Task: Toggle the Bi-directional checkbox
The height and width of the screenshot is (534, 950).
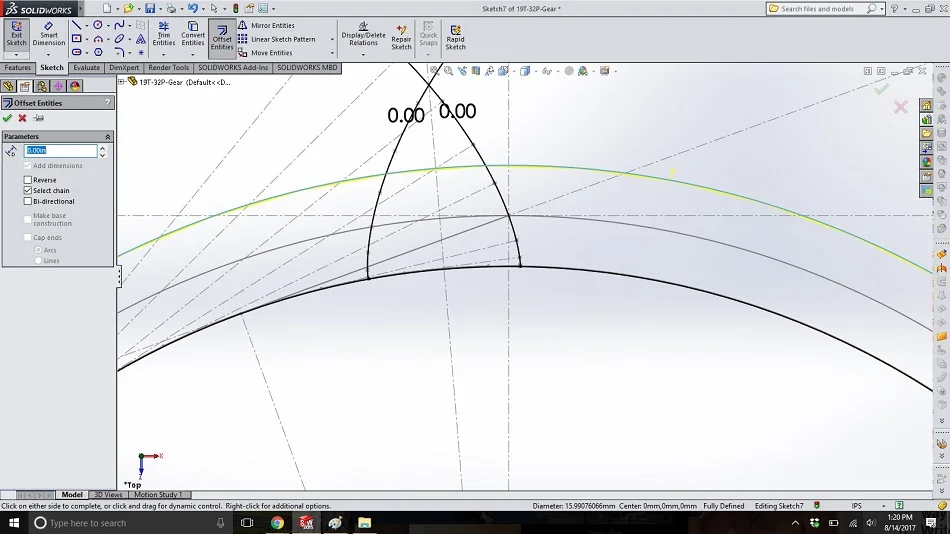Action: coord(28,201)
